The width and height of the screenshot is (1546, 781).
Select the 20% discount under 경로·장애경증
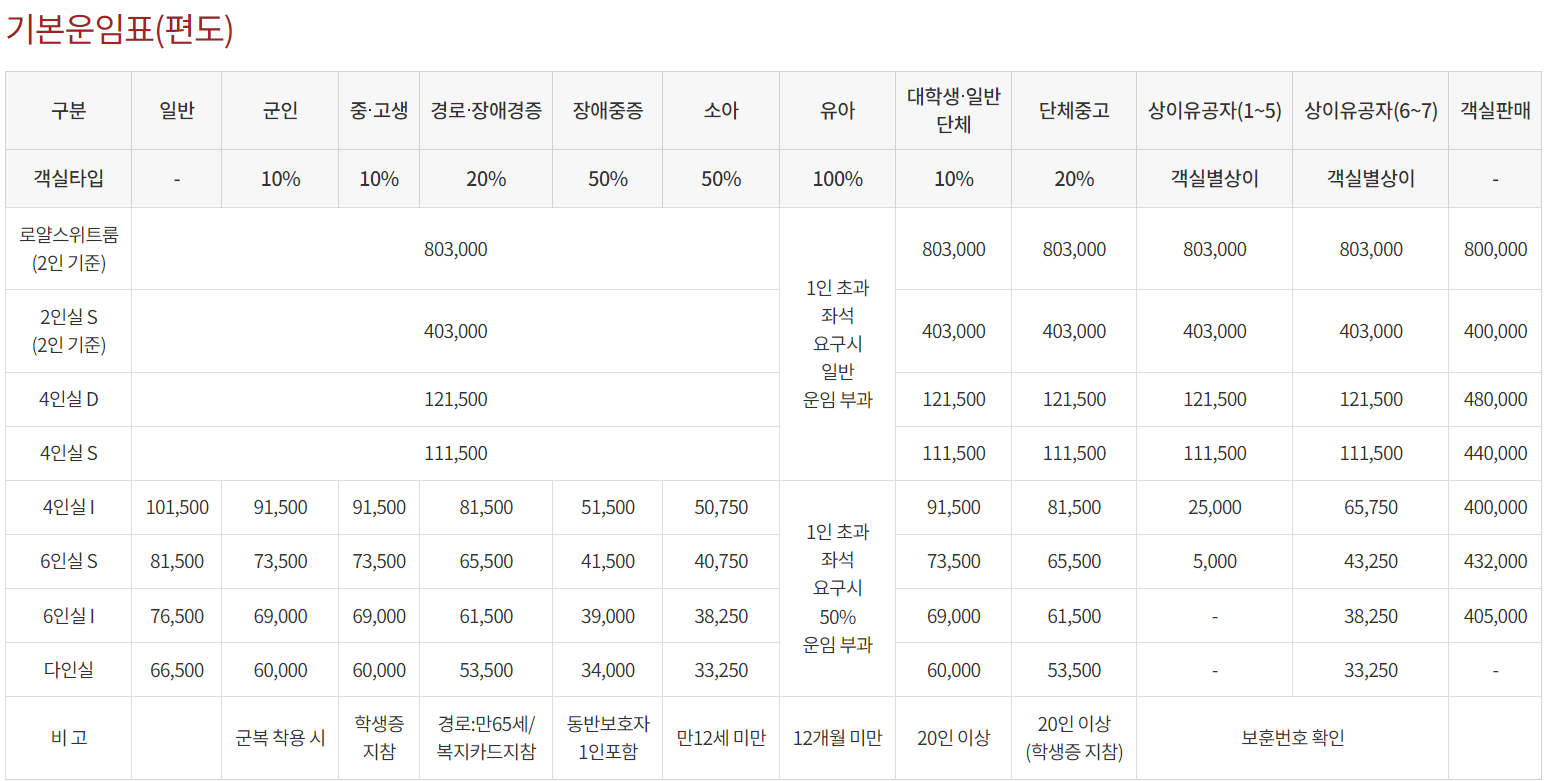click(x=486, y=179)
